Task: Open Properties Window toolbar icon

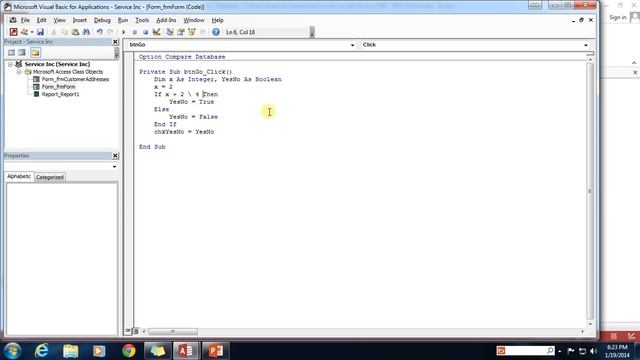Action: click(180, 32)
